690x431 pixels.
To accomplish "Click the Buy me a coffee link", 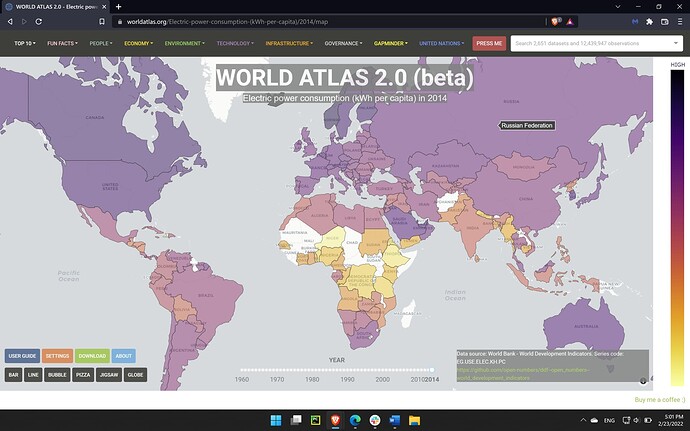I will point(660,399).
